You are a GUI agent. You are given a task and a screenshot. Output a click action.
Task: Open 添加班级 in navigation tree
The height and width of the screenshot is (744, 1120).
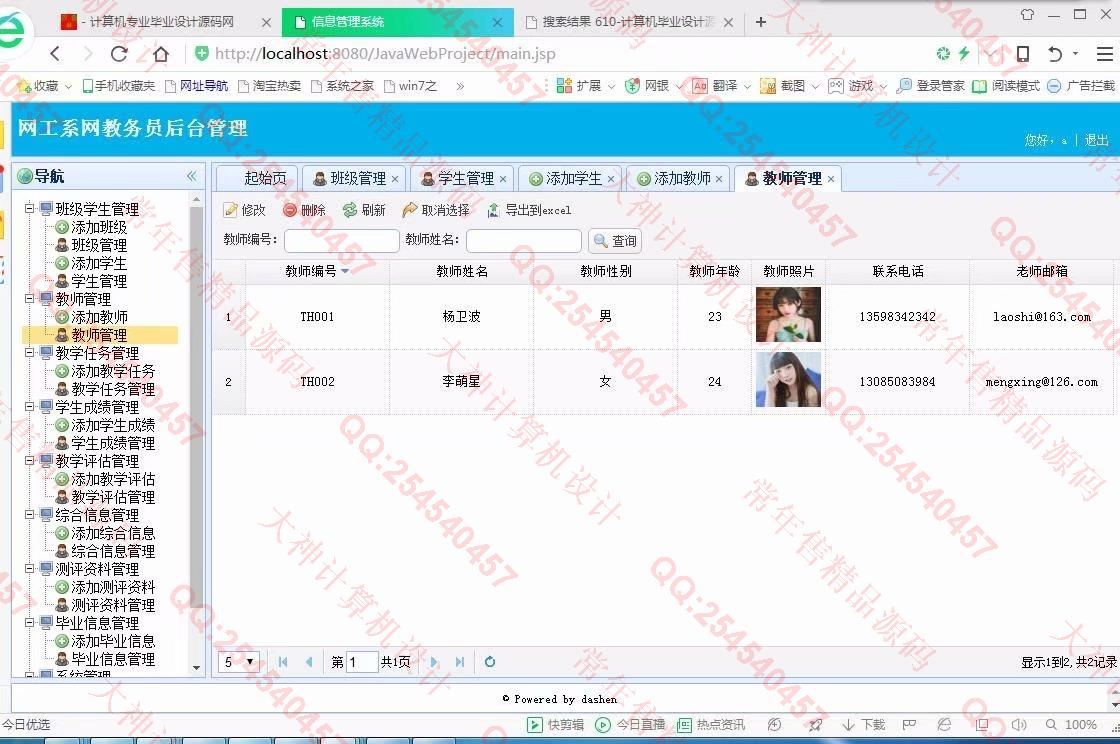99,227
